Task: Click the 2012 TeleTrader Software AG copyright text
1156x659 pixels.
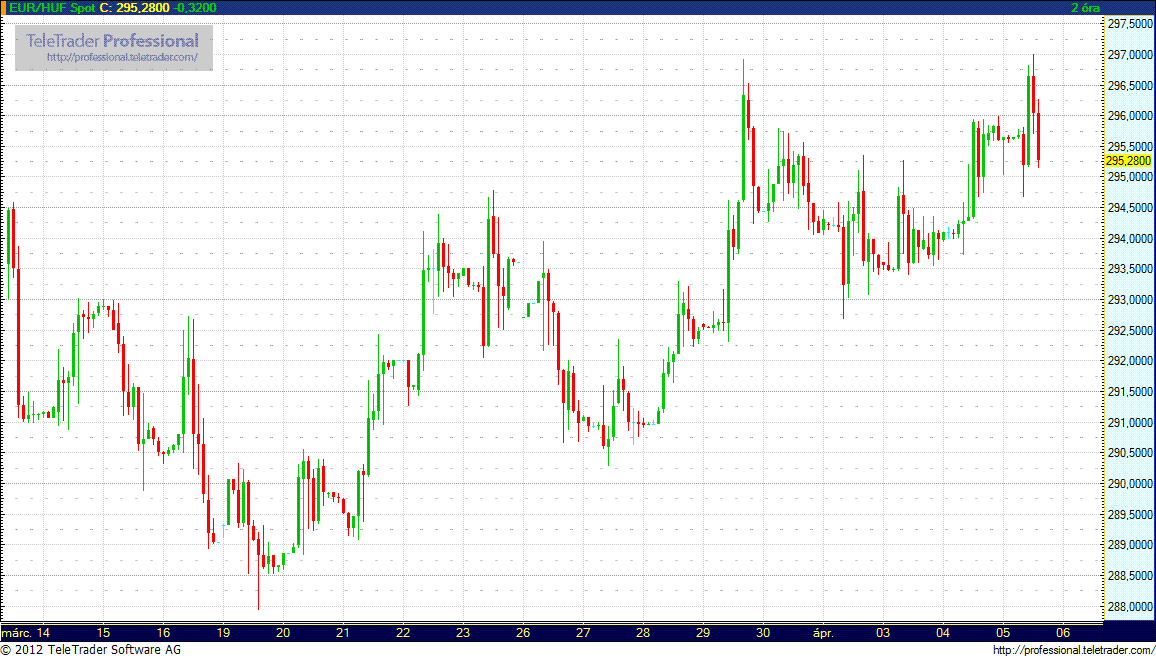Action: click(x=91, y=651)
